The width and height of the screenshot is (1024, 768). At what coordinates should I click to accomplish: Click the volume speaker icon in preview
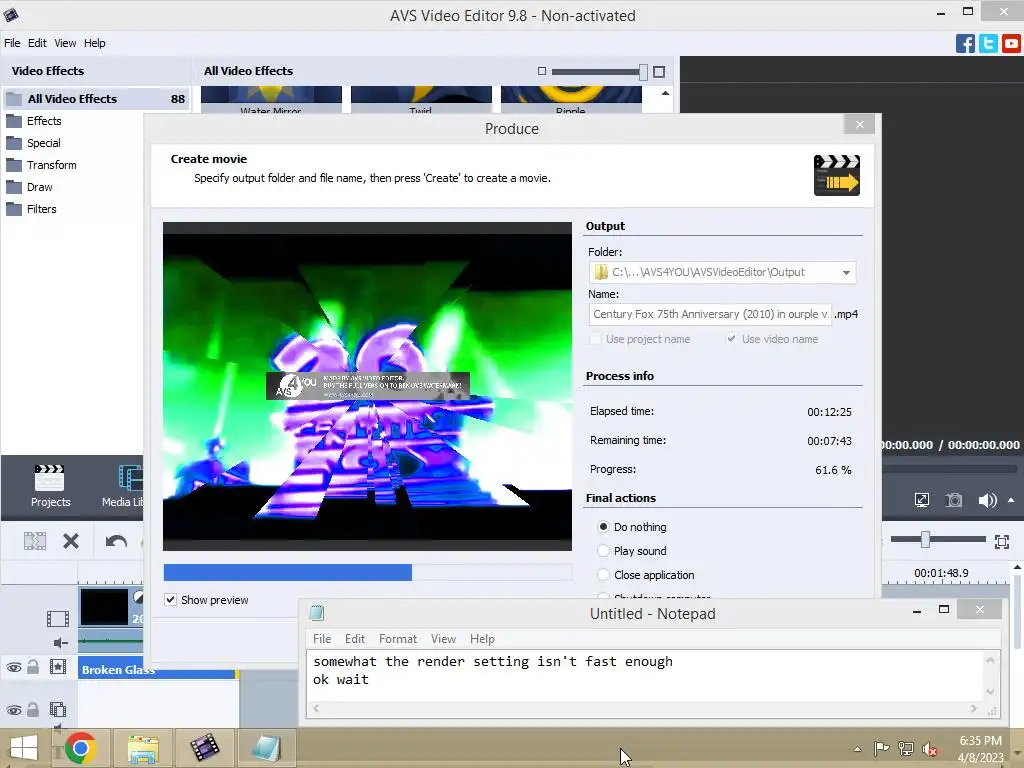pos(987,500)
